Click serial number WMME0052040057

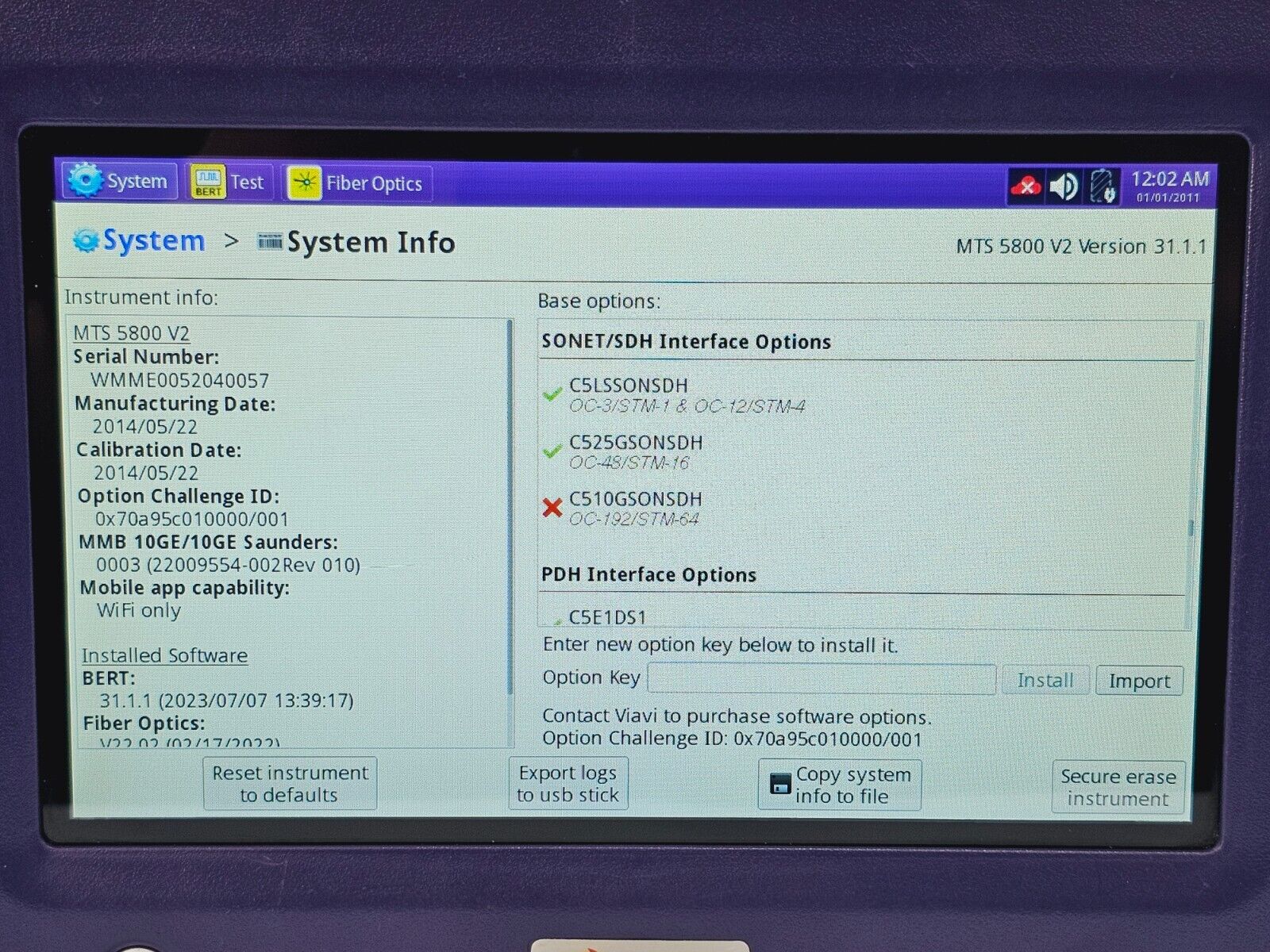click(180, 381)
